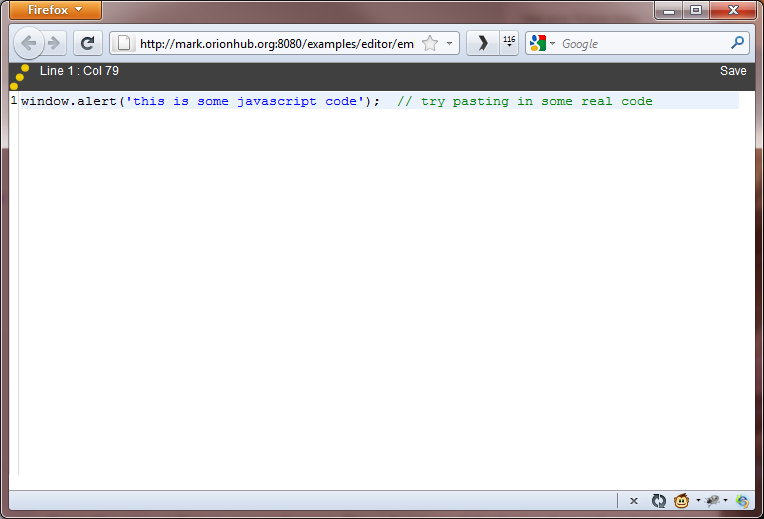Open the Firefox application menu

point(55,10)
